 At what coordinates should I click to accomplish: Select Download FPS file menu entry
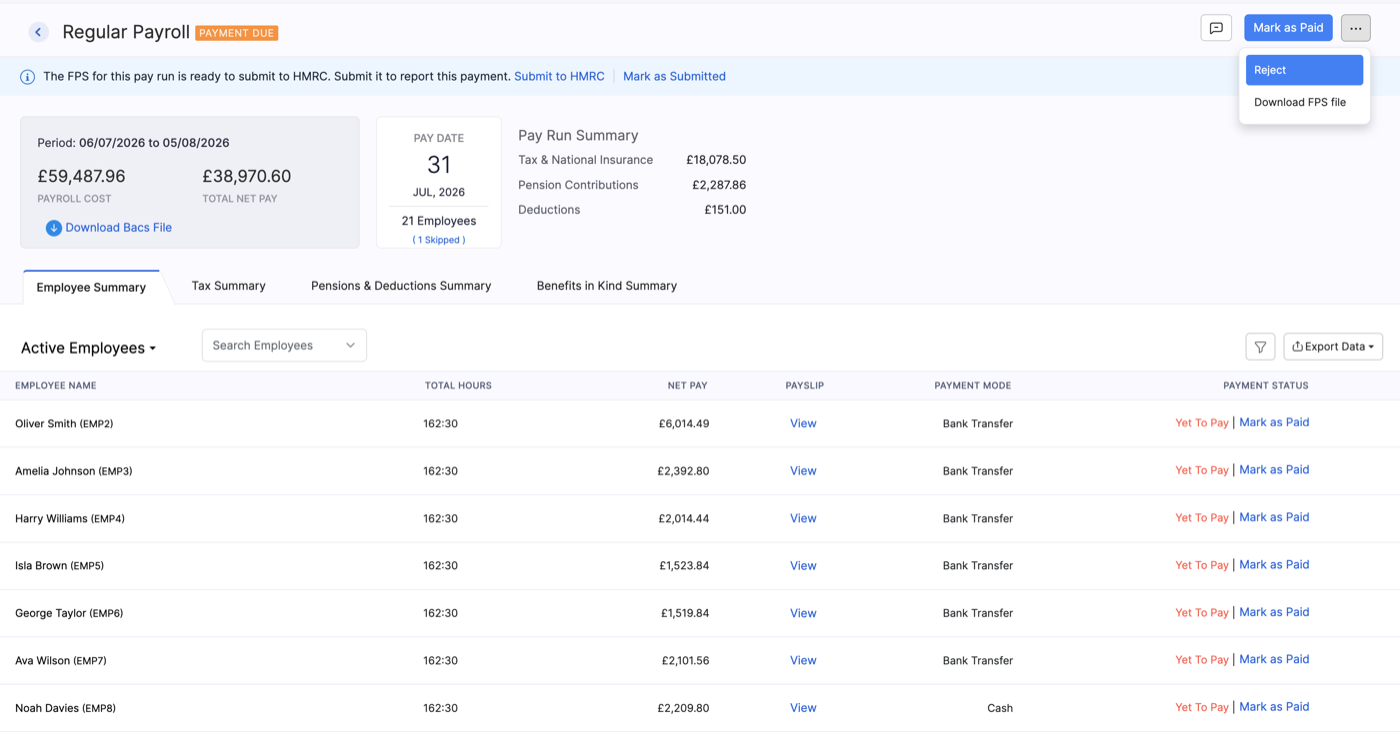(1300, 102)
